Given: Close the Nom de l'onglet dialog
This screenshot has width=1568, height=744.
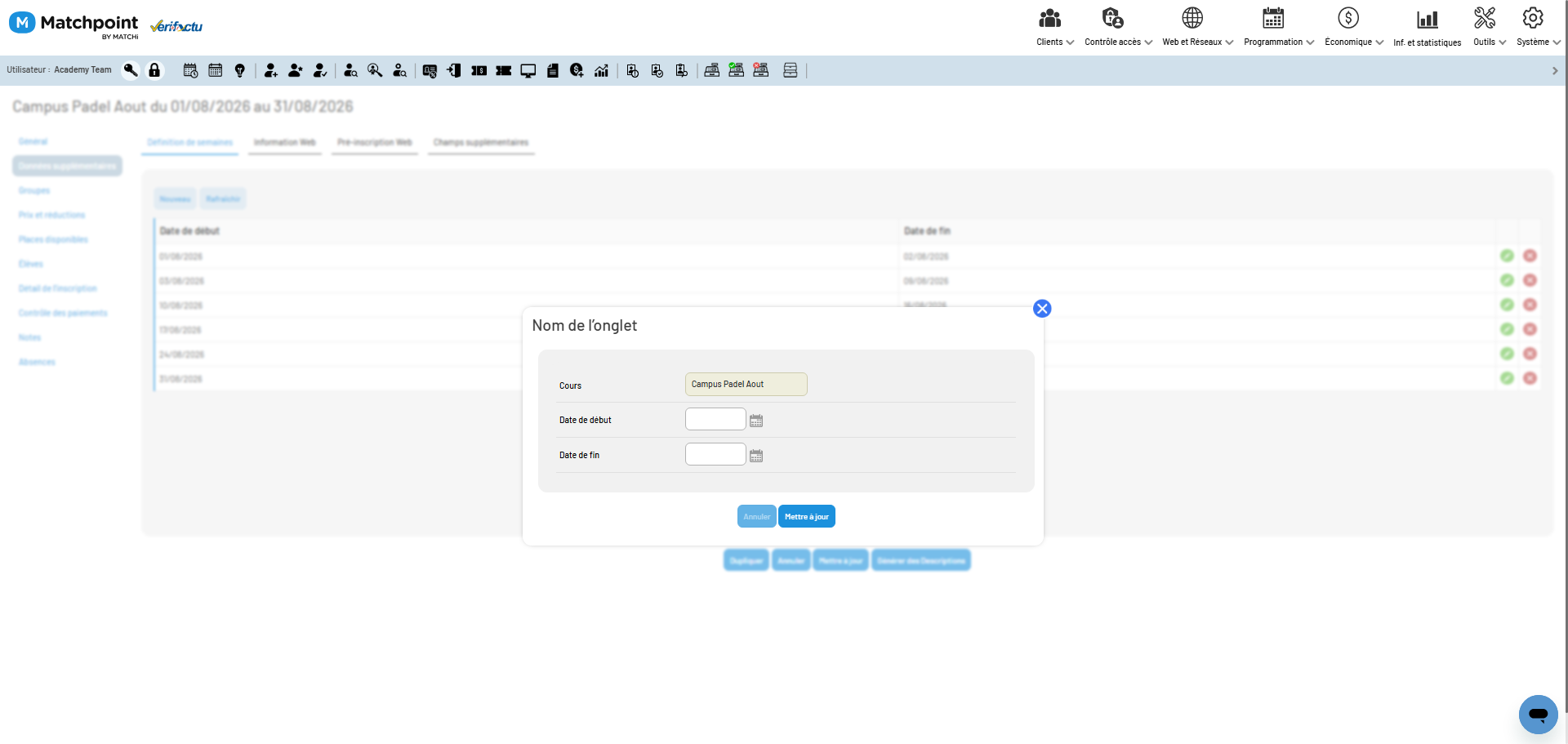Looking at the screenshot, I should click(1042, 309).
